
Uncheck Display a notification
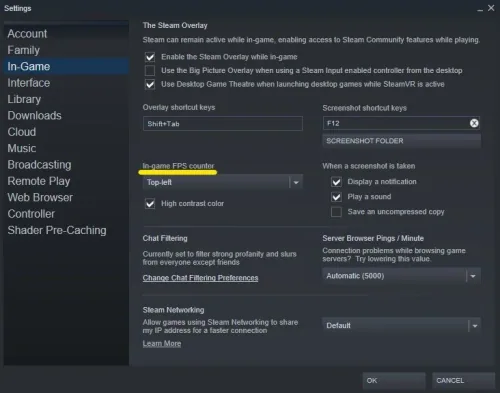[x=336, y=182]
